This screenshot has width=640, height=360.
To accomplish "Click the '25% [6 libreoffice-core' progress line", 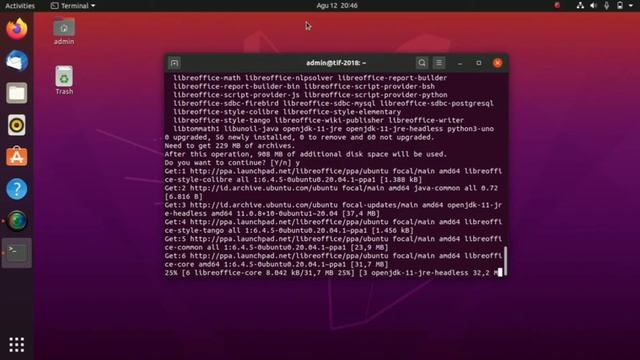I will point(333,273).
